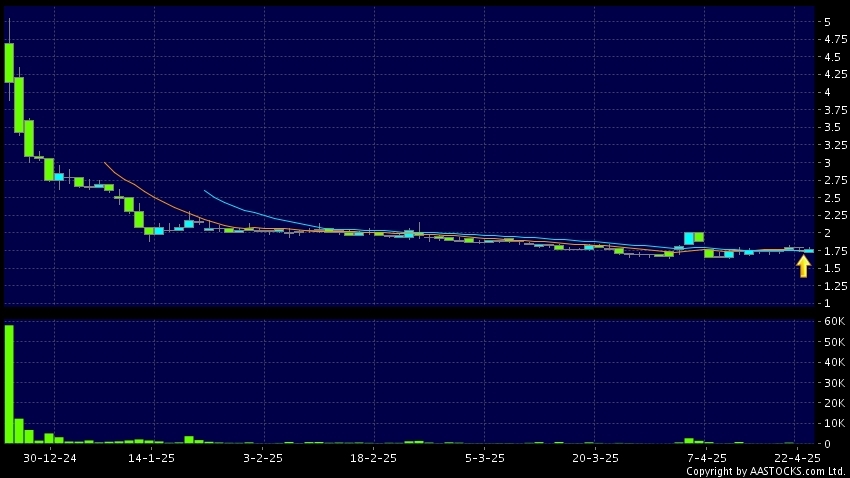Screen dimensions: 850x478
Task: Click the start of the blue moving average line
Action: point(205,191)
